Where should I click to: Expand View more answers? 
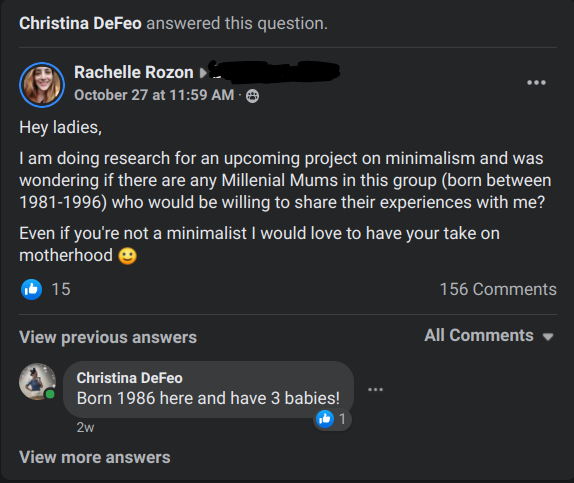click(95, 457)
